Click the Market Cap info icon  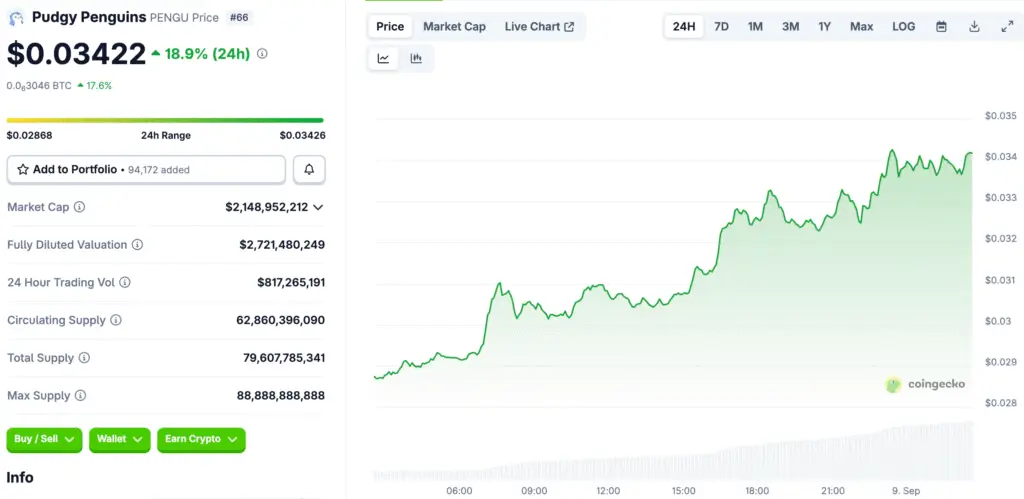pyautogui.click(x=80, y=207)
